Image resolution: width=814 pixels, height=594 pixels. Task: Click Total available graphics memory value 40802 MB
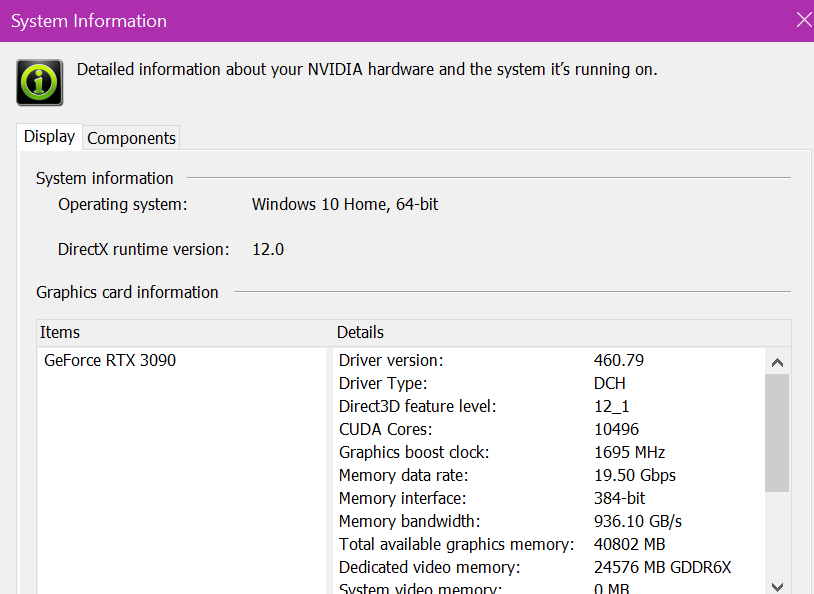[629, 544]
